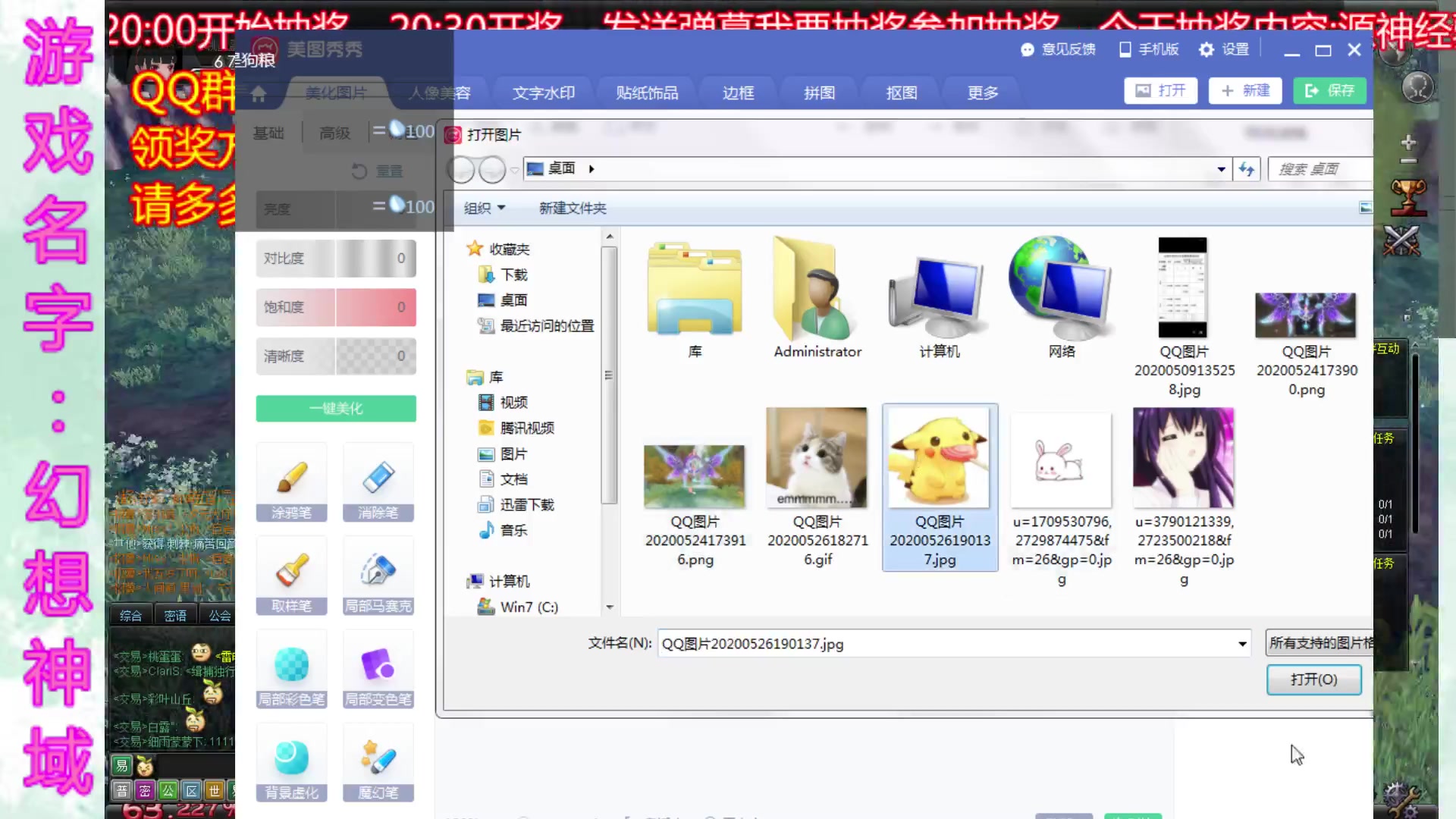Click the 打开 button in 美图秀秀 toolbar
This screenshot has width=1456, height=819.
coord(1161,91)
